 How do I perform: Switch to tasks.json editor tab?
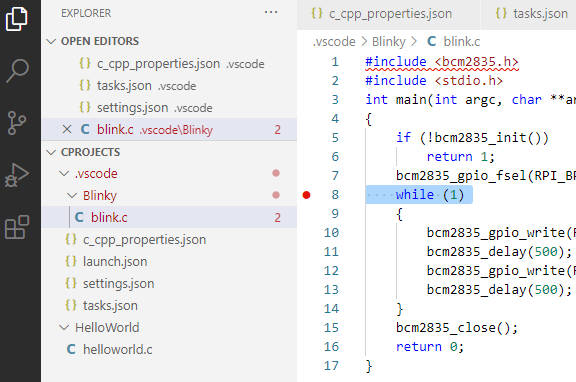(529, 14)
